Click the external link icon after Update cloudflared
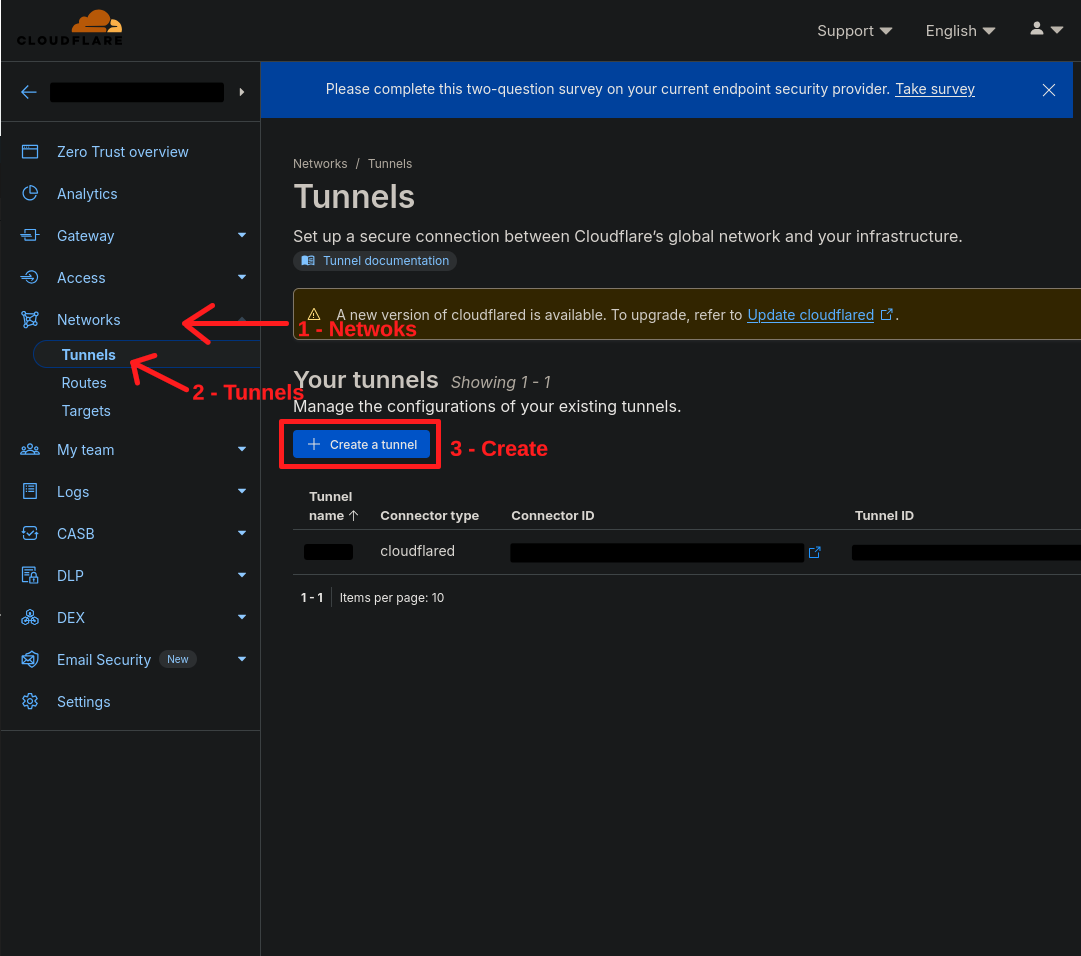The width and height of the screenshot is (1081, 956). tap(887, 314)
